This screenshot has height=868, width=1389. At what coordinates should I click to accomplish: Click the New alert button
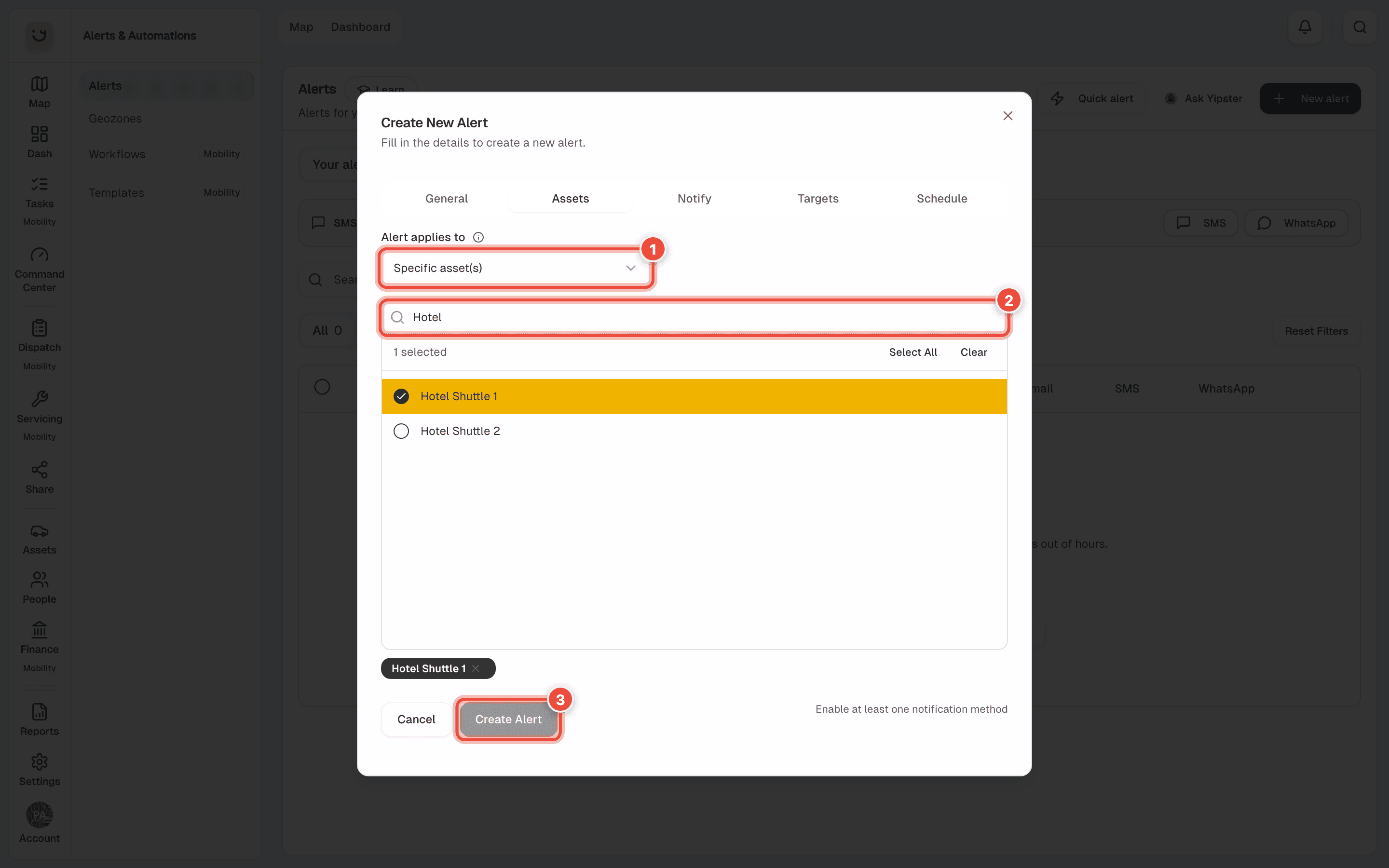1310,98
